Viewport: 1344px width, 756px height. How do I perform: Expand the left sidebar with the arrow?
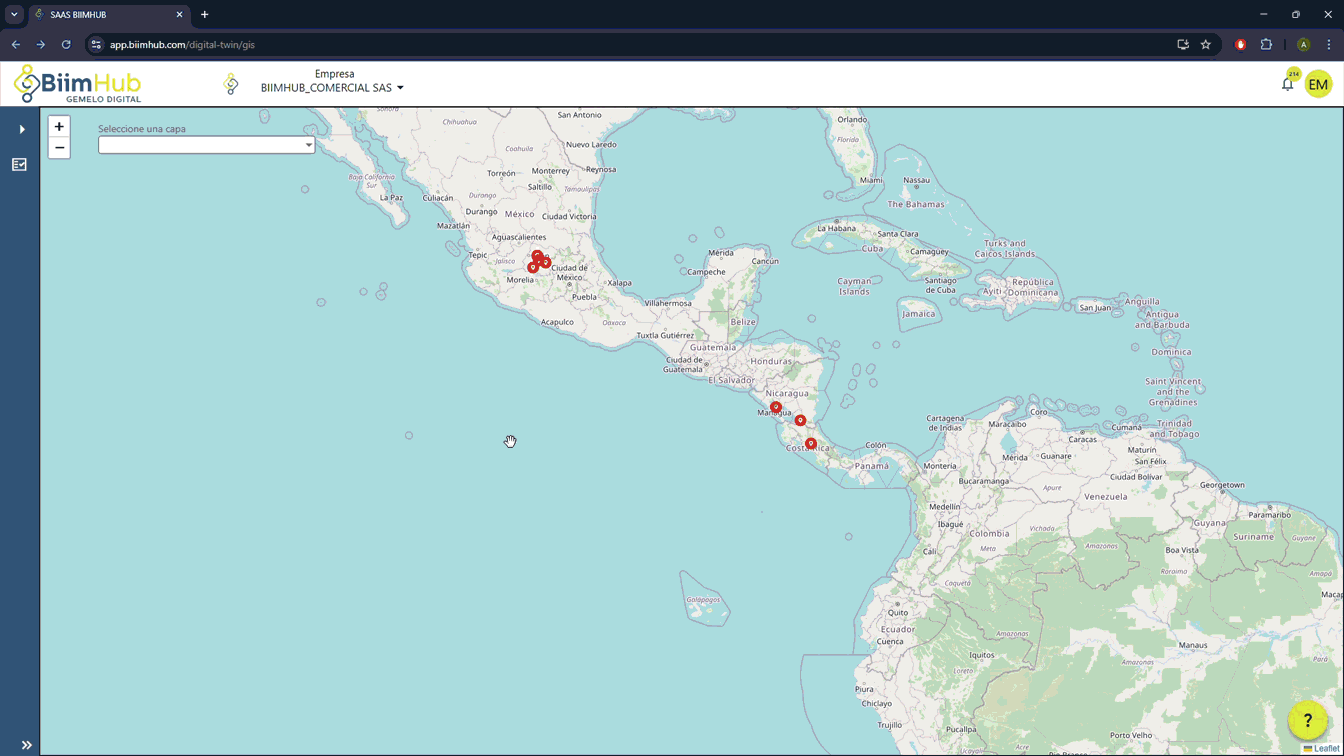(22, 129)
